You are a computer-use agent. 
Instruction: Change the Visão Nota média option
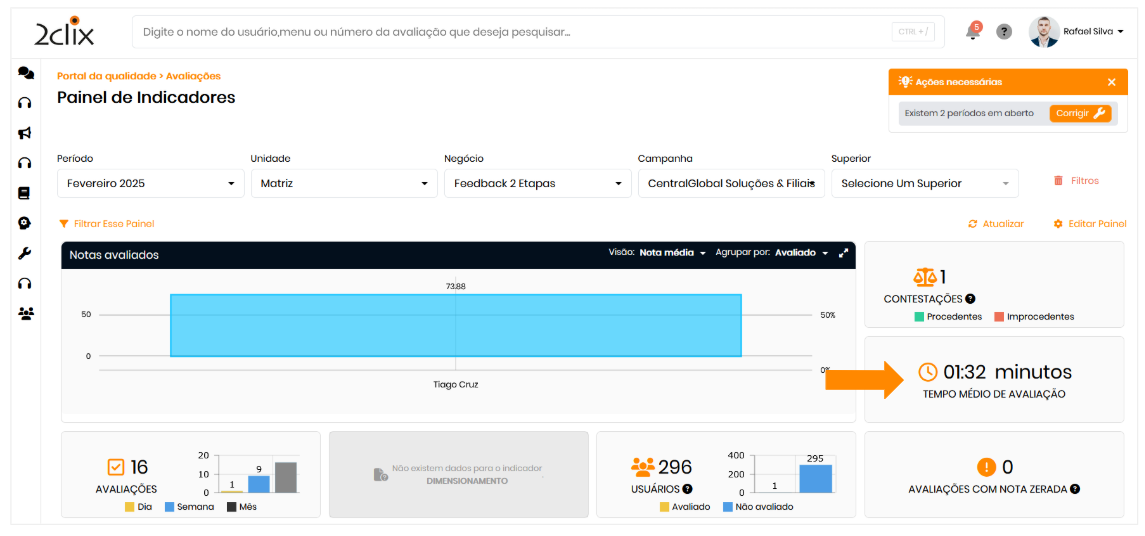[672, 253]
